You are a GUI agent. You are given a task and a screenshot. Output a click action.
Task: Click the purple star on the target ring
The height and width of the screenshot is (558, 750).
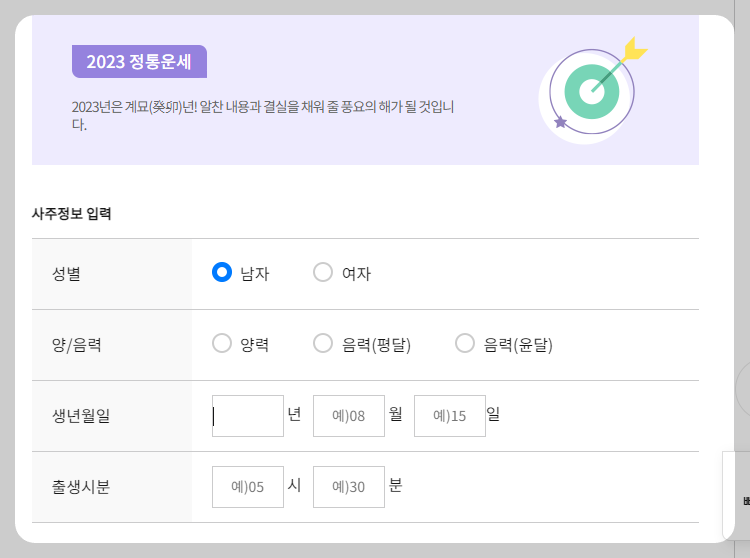click(x=560, y=122)
